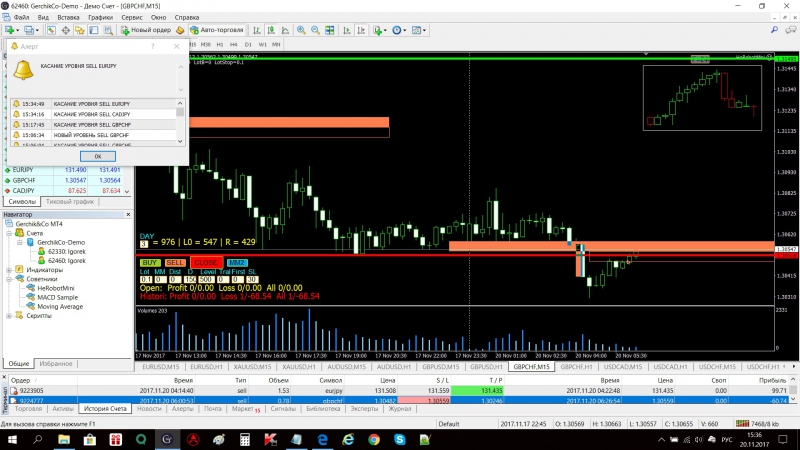Open Skype from the Windows taskbar
Image resolution: width=800 pixels, height=450 pixels.
[x=399, y=439]
